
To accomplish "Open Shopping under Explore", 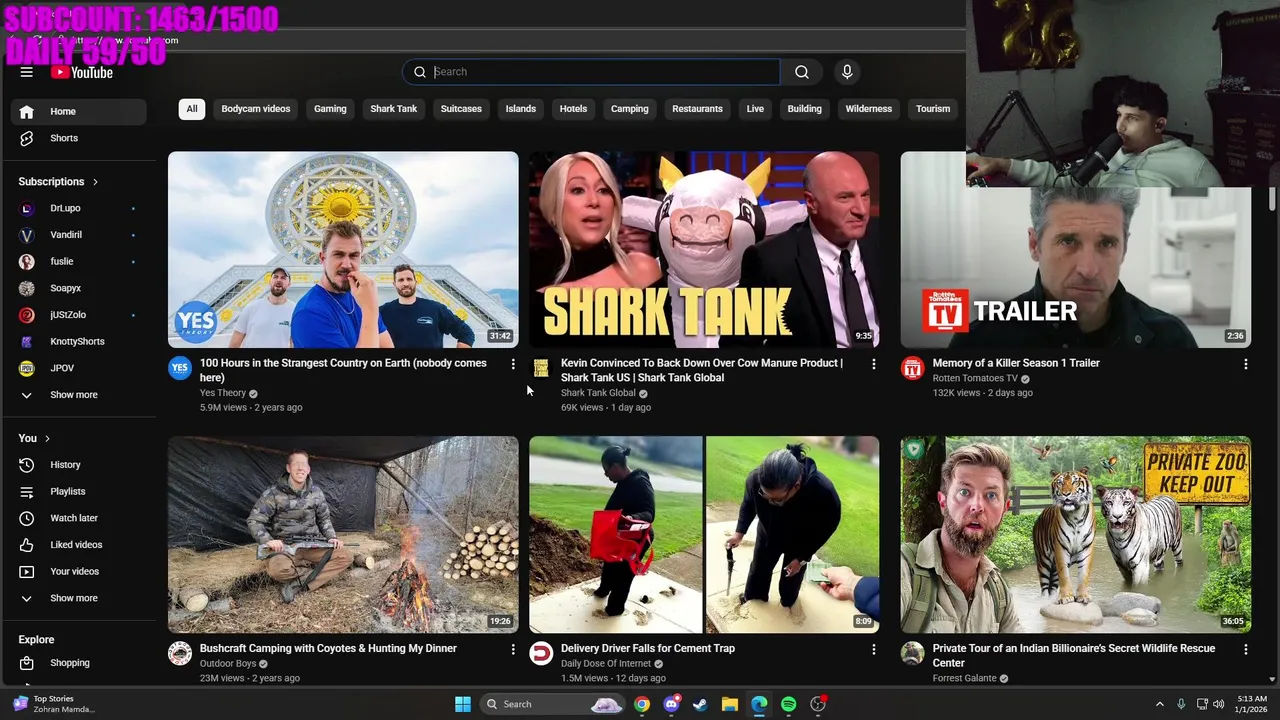I will [x=78, y=663].
